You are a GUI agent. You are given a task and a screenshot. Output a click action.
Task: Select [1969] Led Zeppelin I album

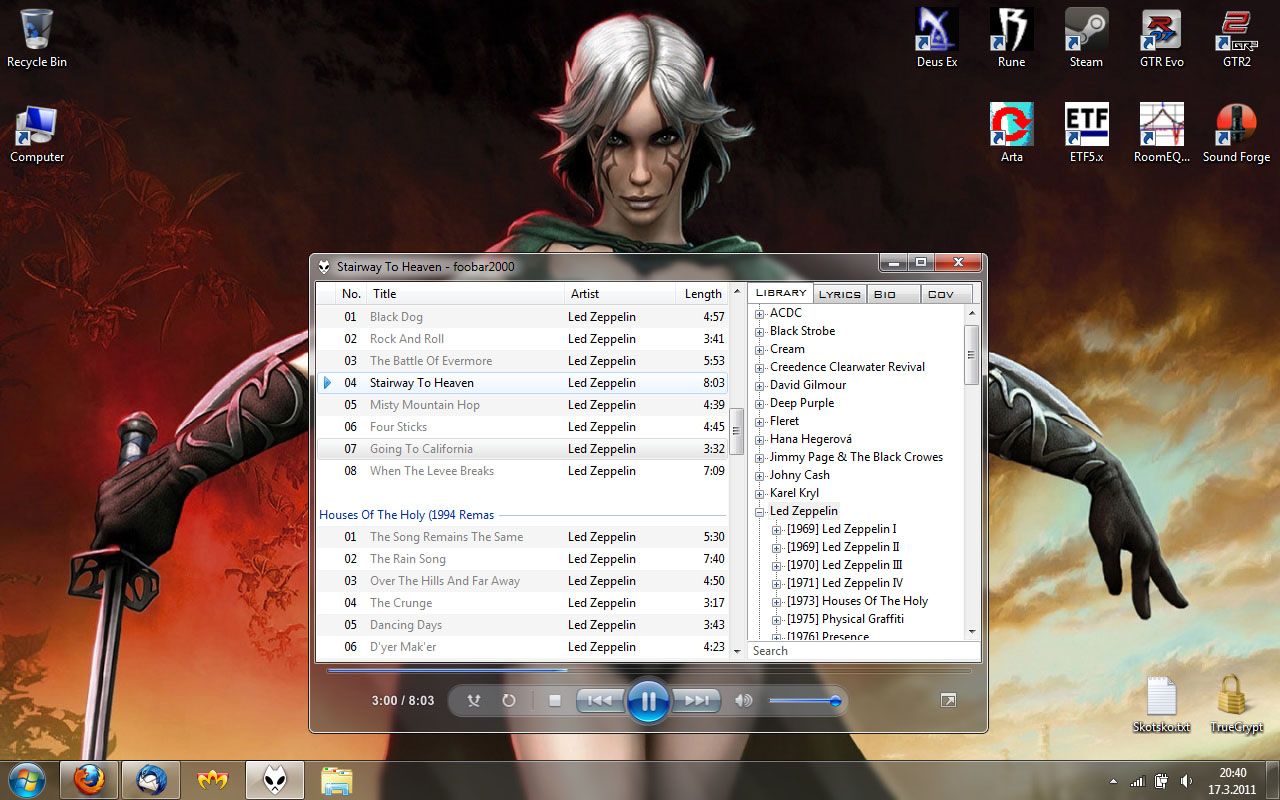pyautogui.click(x=841, y=529)
